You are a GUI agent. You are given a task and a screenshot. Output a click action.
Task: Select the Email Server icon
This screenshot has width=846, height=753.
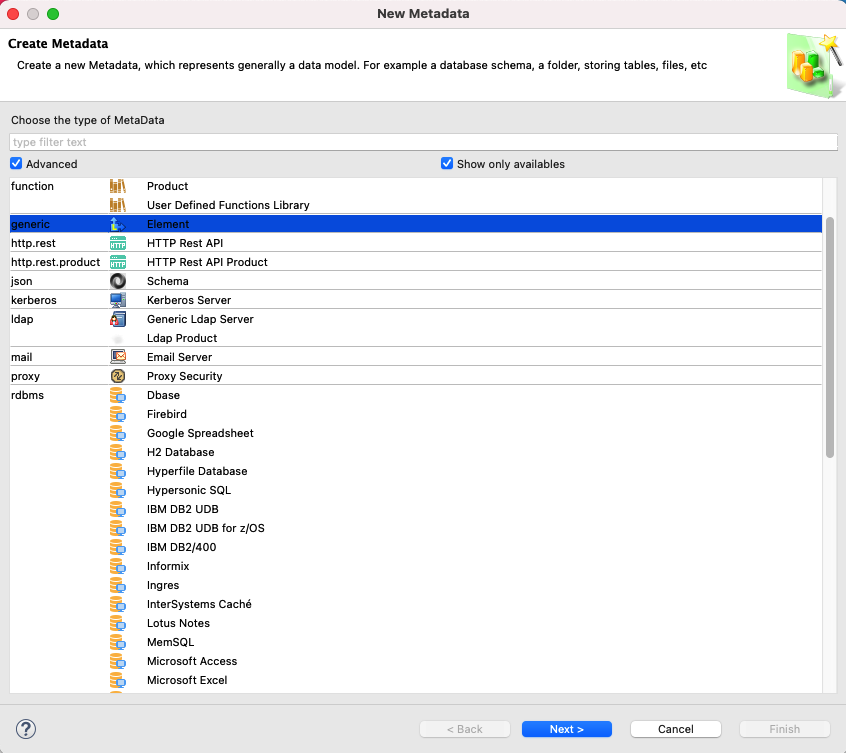point(118,357)
